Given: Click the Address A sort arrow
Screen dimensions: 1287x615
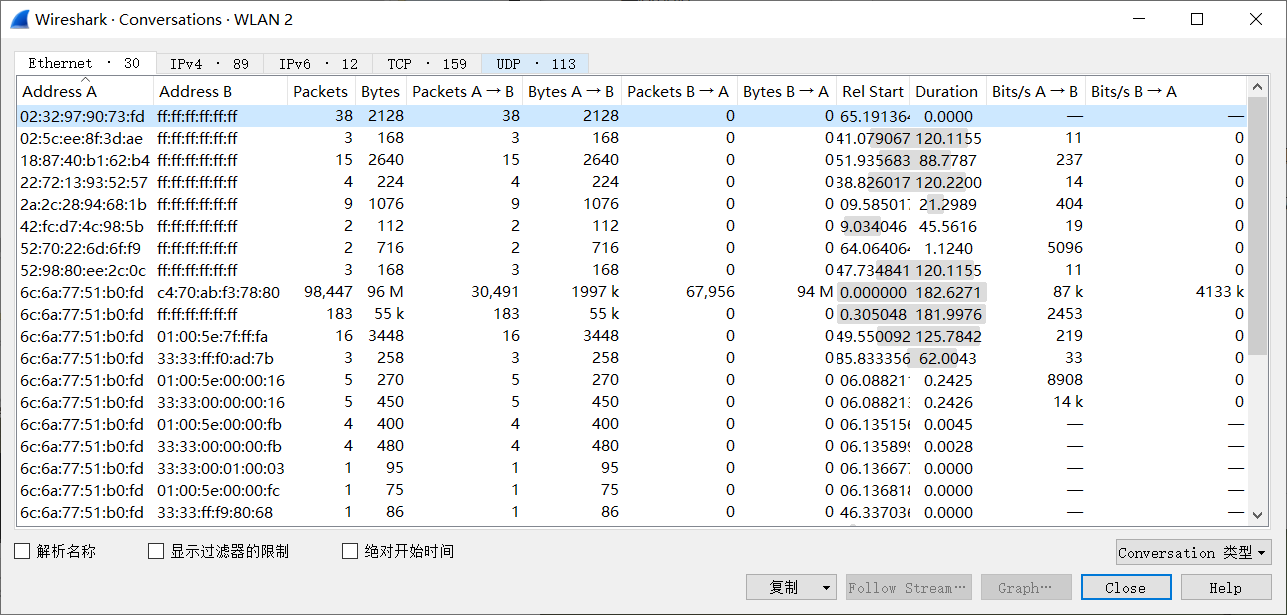Looking at the screenshot, I should coord(85,79).
